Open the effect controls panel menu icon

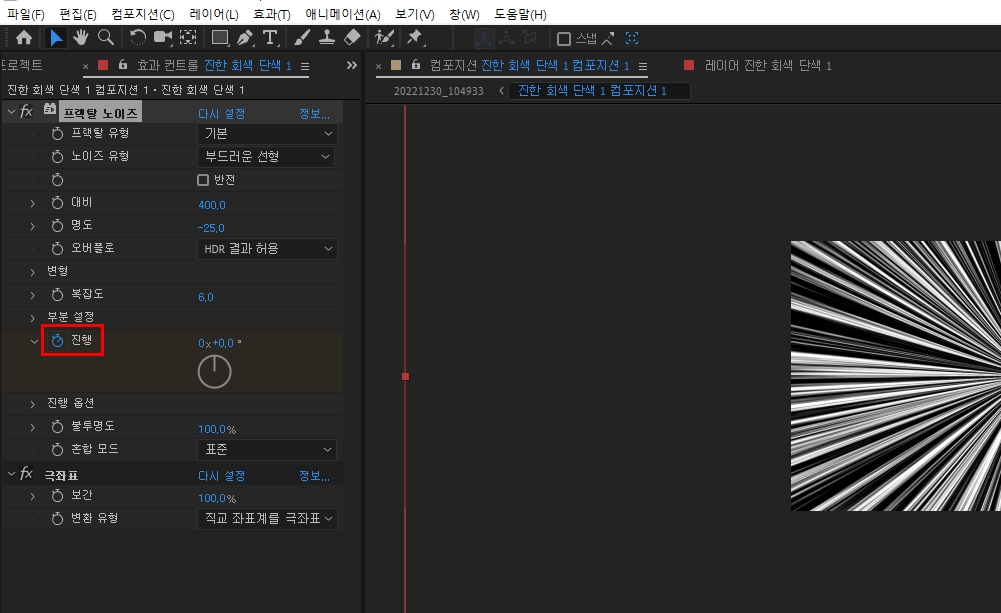coord(305,66)
